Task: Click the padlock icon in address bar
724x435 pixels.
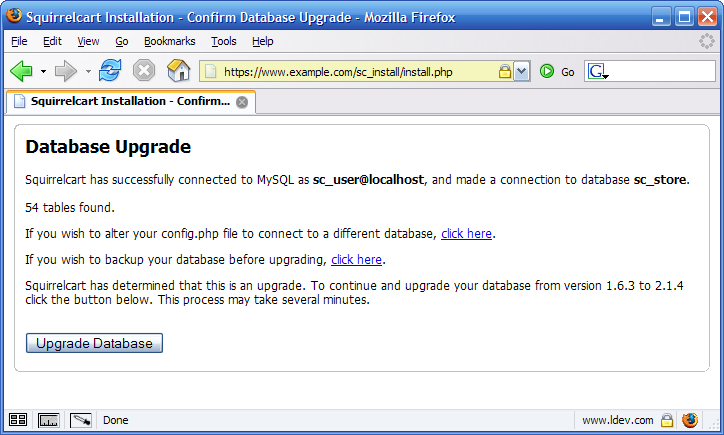Action: (x=505, y=72)
